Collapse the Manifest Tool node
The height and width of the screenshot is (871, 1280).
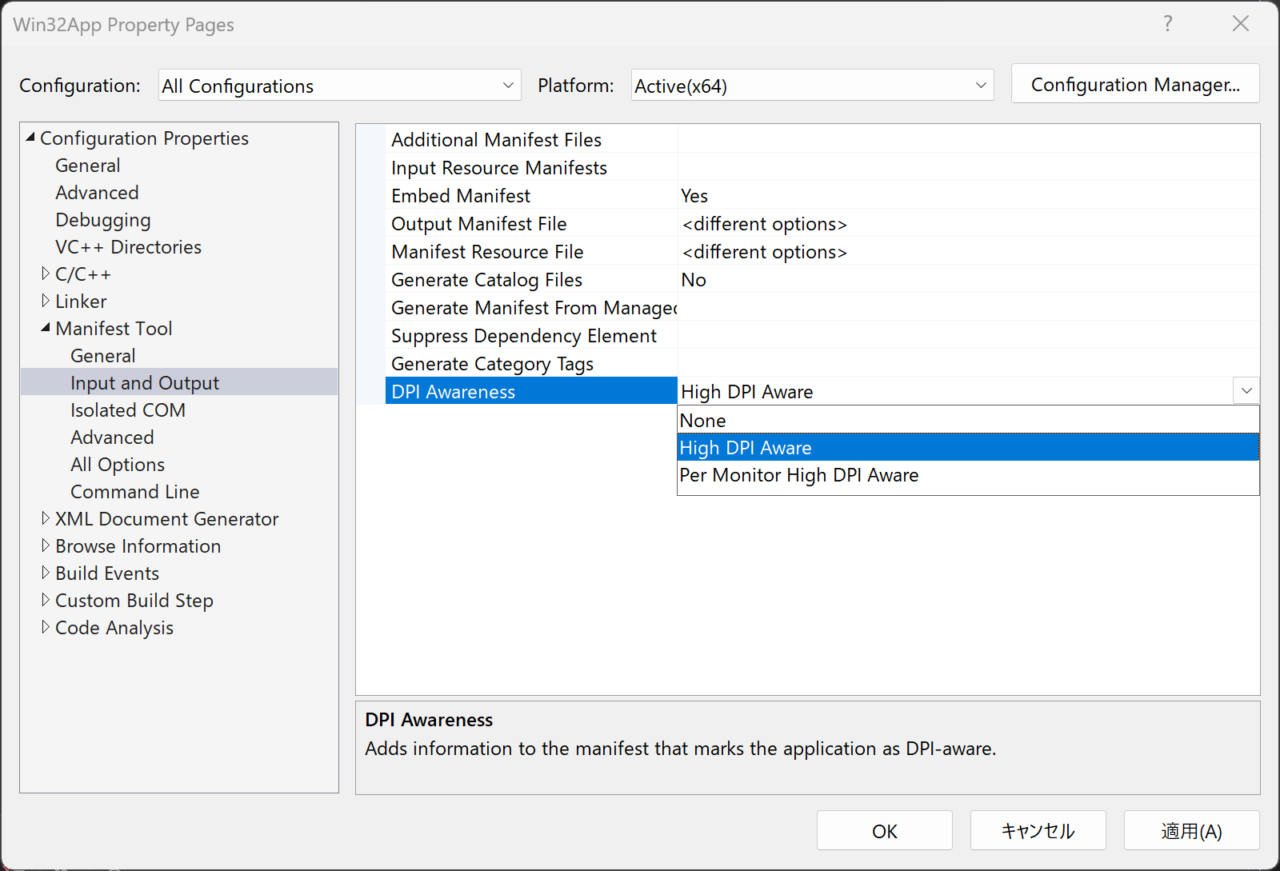coord(45,328)
